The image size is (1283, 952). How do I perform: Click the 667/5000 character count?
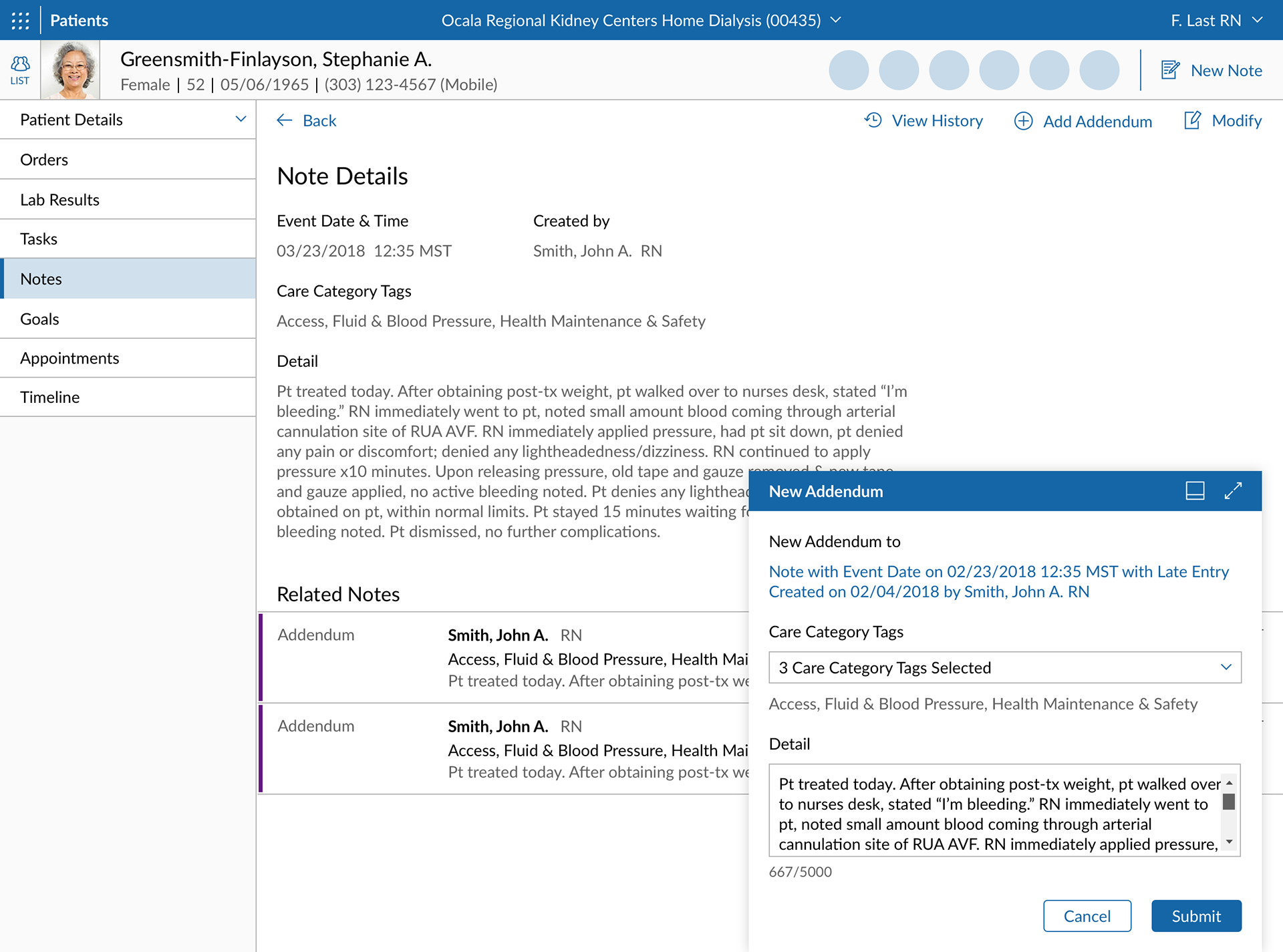pos(801,872)
